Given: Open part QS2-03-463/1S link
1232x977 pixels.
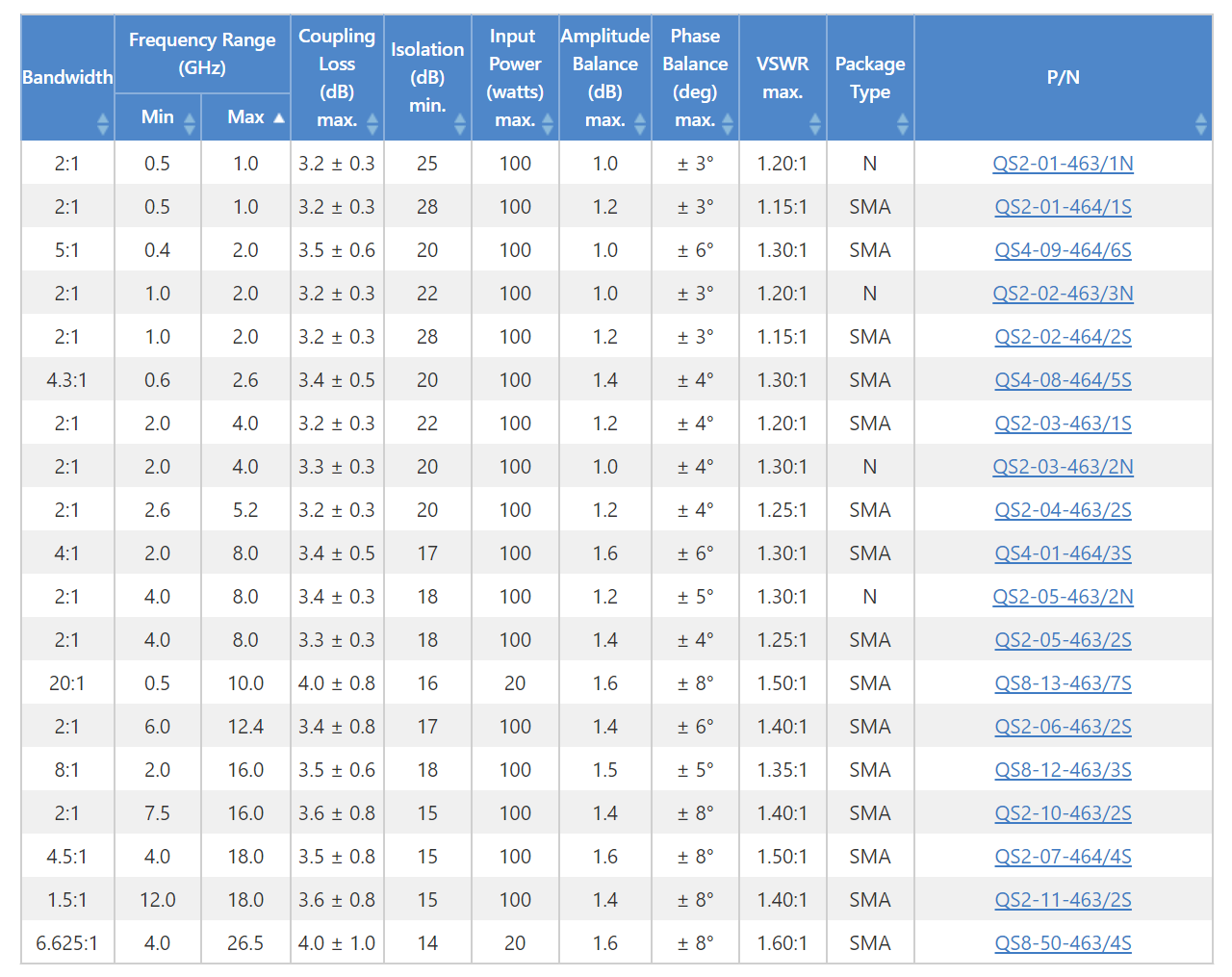Looking at the screenshot, I should pos(1063,424).
